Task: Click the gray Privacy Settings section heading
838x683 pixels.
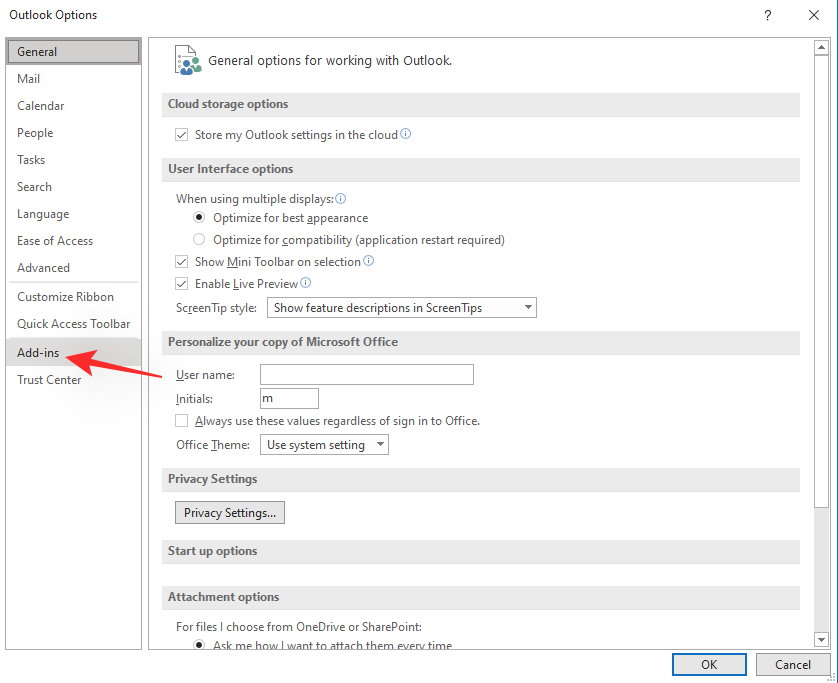Action: [x=480, y=479]
